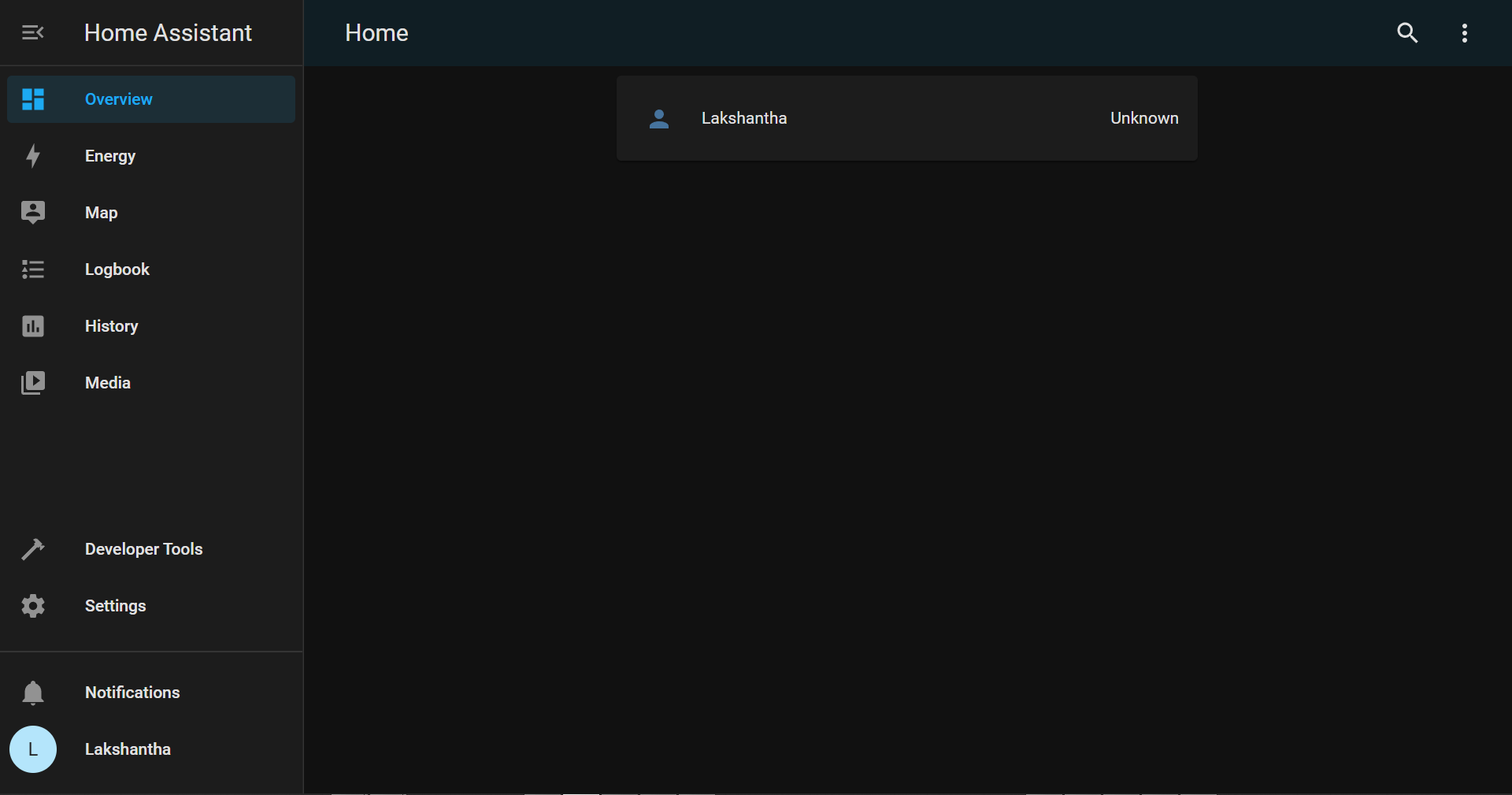Image resolution: width=1512 pixels, height=795 pixels.
Task: Click the Developer Tools hammer icon
Action: pyautogui.click(x=33, y=549)
